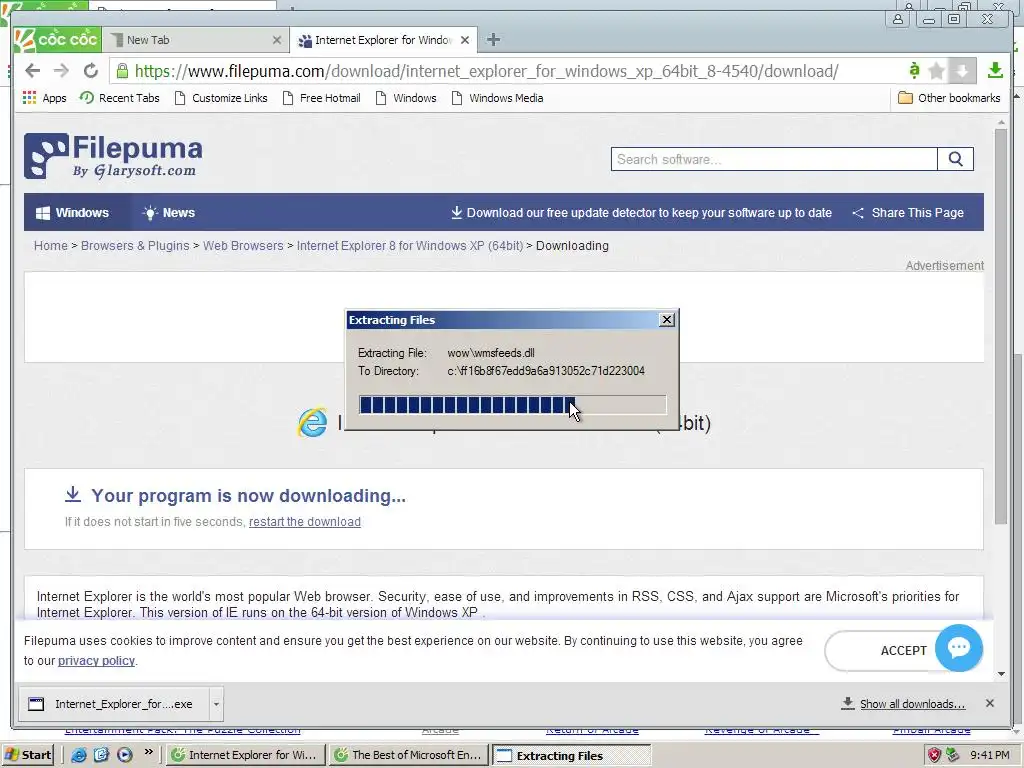Switch to Internet Explorer for Wi... taskbar button
The image size is (1024, 768).
(x=246, y=755)
